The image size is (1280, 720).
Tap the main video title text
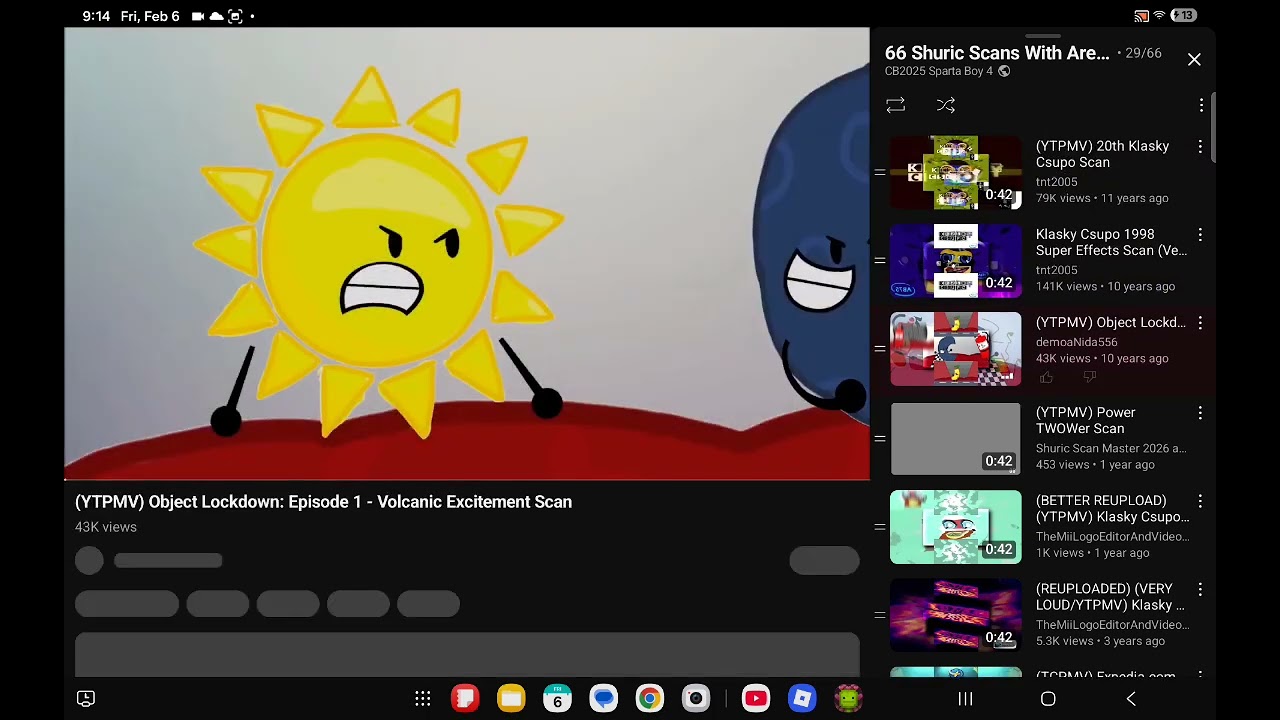pyautogui.click(x=323, y=502)
